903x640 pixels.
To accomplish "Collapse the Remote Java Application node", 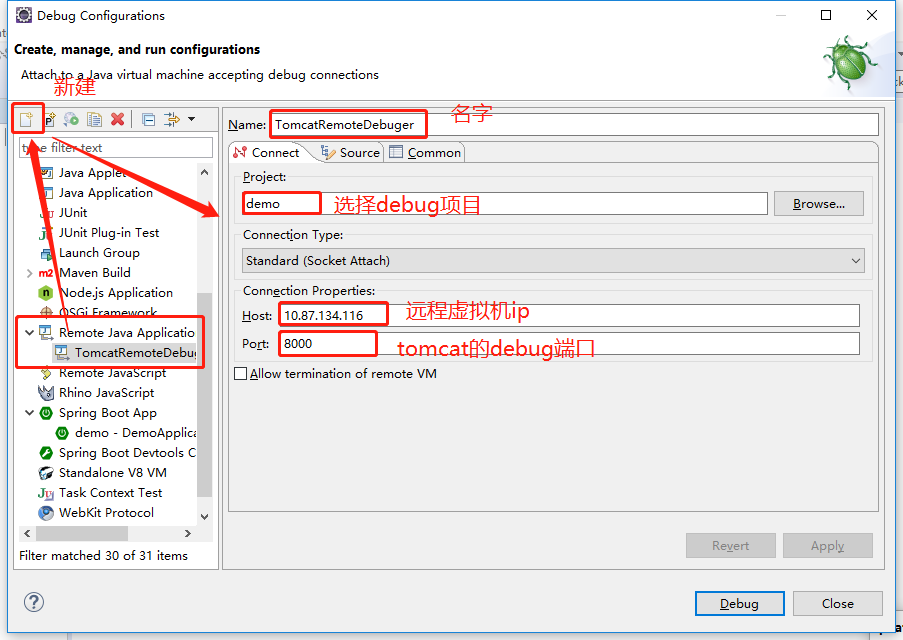I will coord(29,332).
